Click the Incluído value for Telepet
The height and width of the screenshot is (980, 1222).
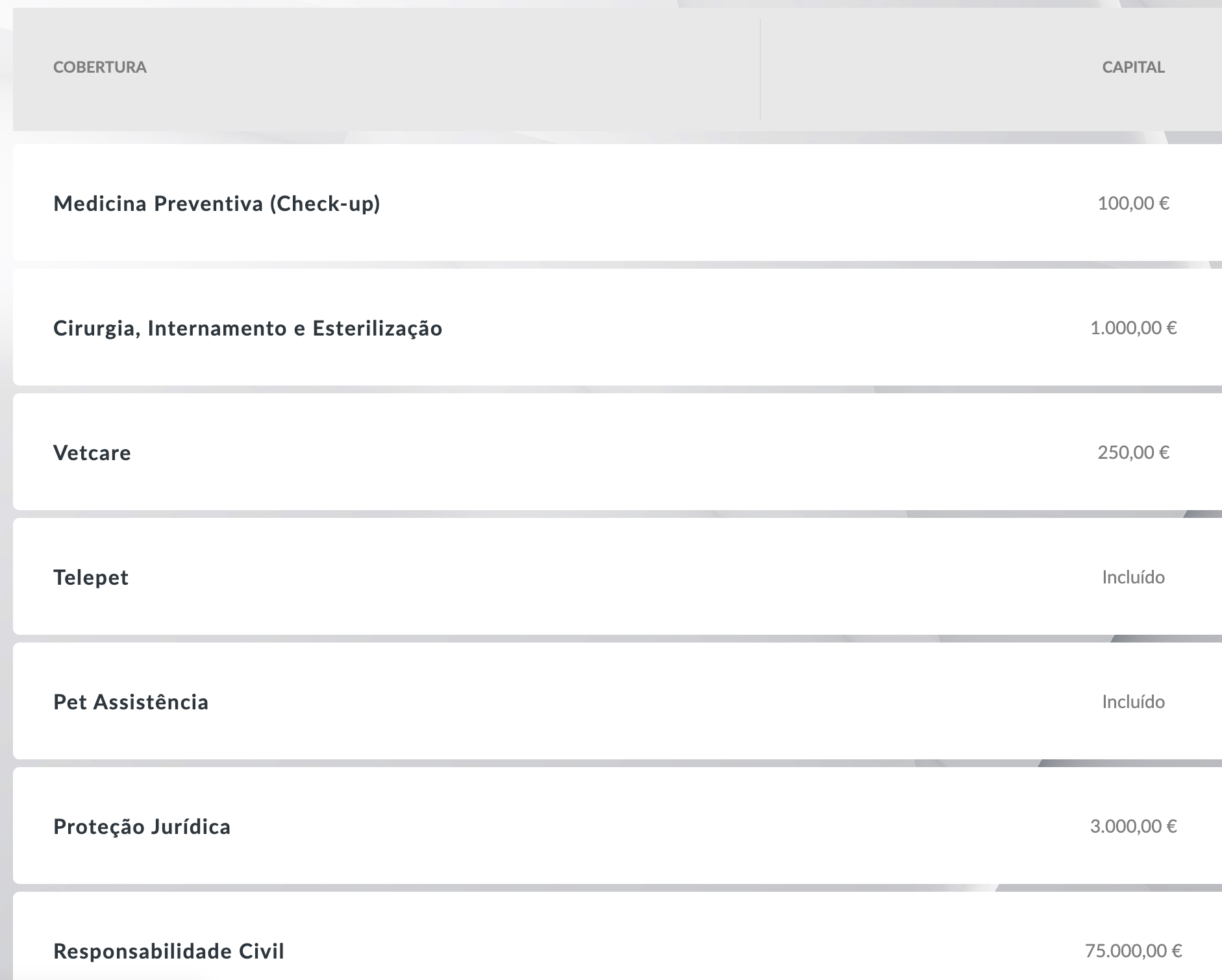click(x=1133, y=578)
